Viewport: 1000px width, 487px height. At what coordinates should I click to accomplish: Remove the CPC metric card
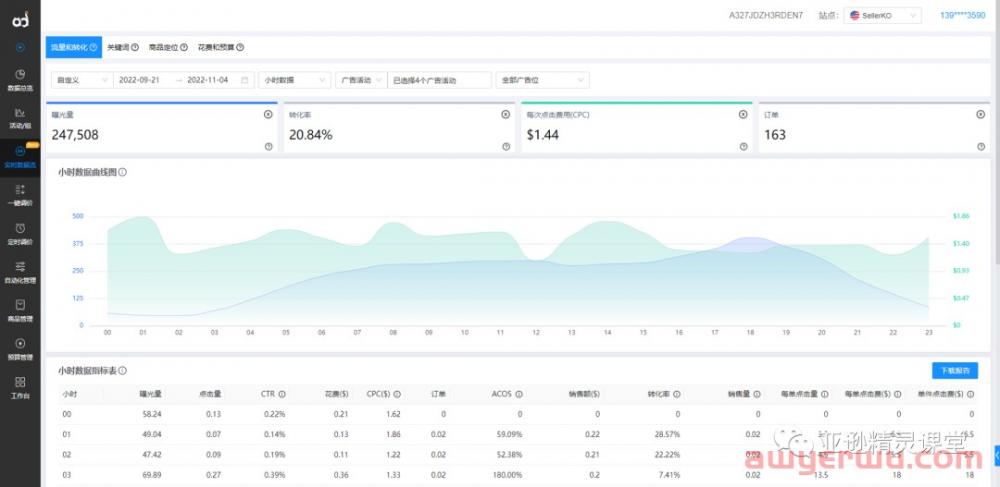pyautogui.click(x=744, y=114)
